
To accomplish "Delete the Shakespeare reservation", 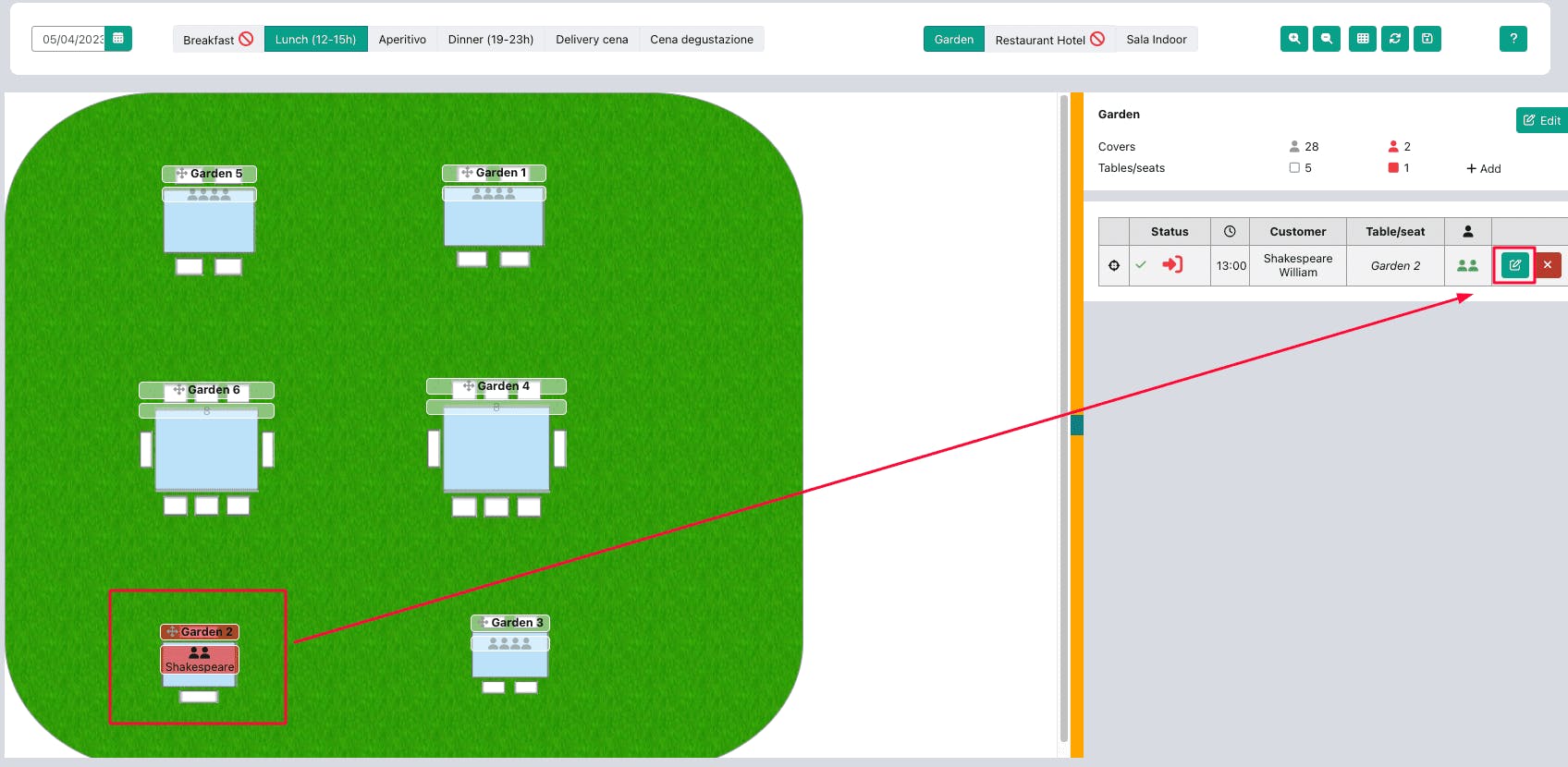I will [x=1548, y=265].
